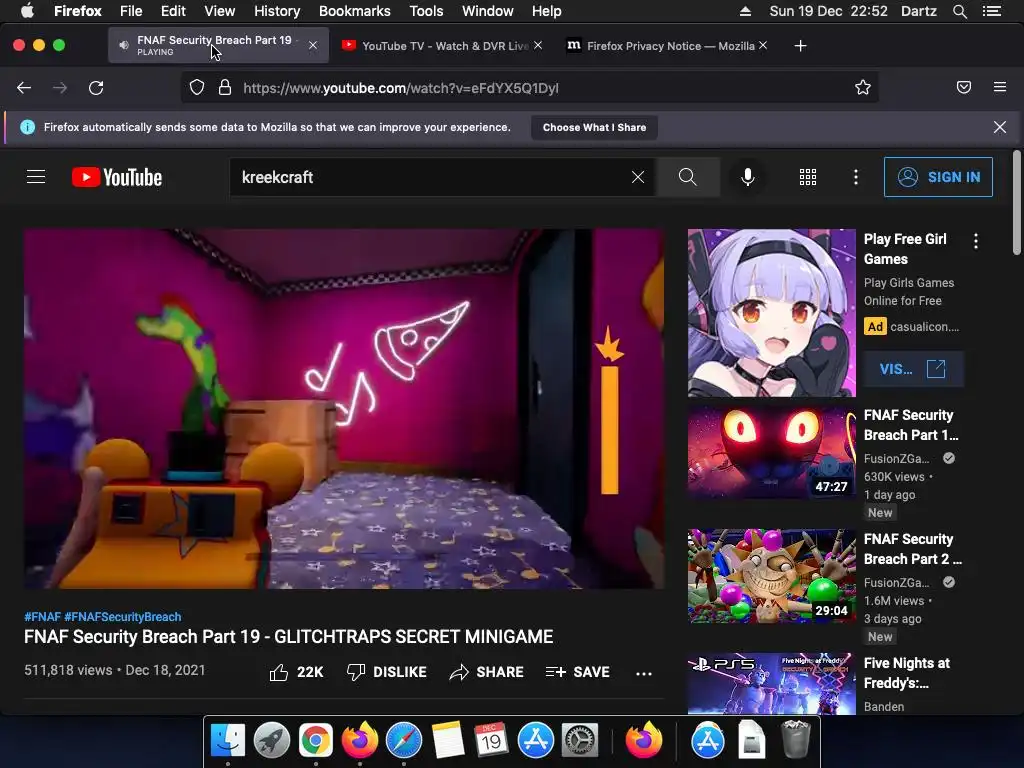1024x768 pixels.
Task: Open the Firefox application menu
Action: (x=1000, y=87)
